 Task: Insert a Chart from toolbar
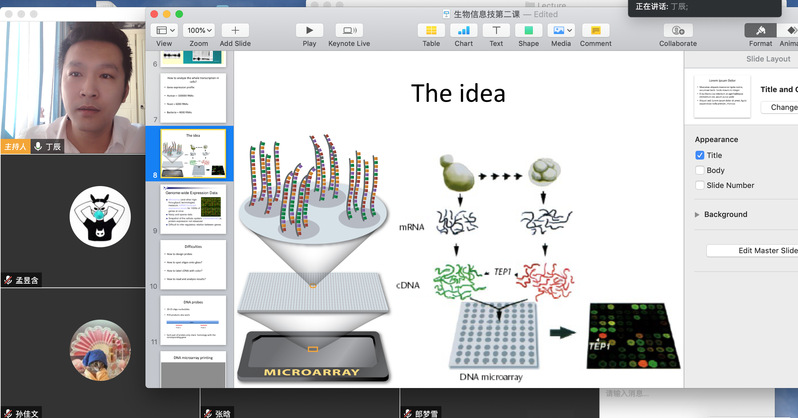tap(463, 31)
